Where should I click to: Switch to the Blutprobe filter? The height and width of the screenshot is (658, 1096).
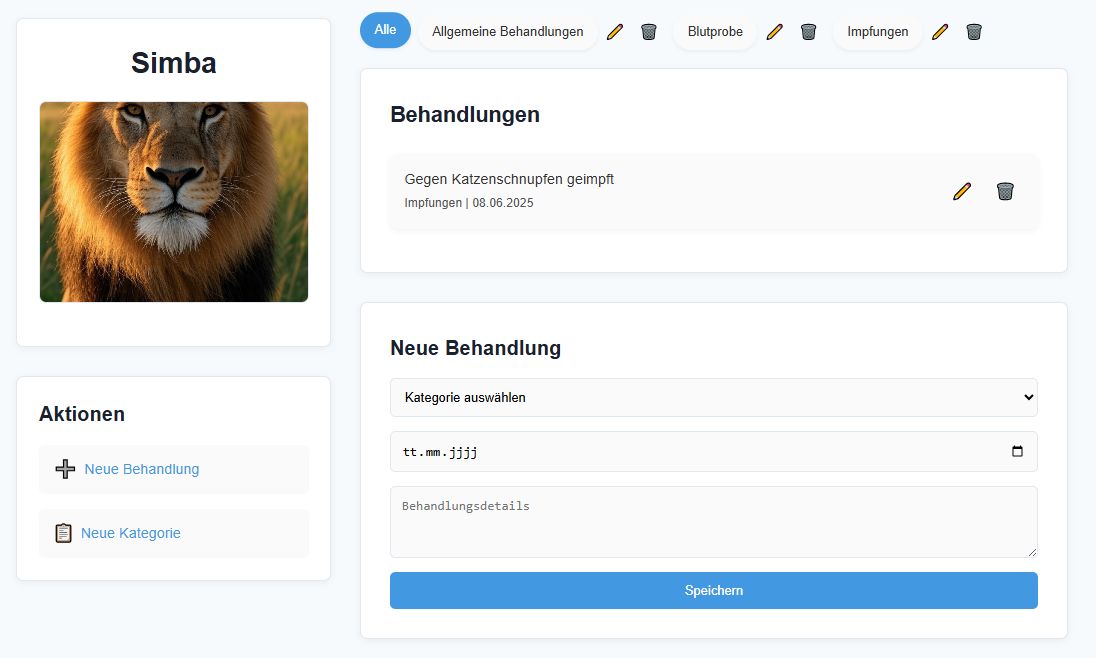point(715,32)
